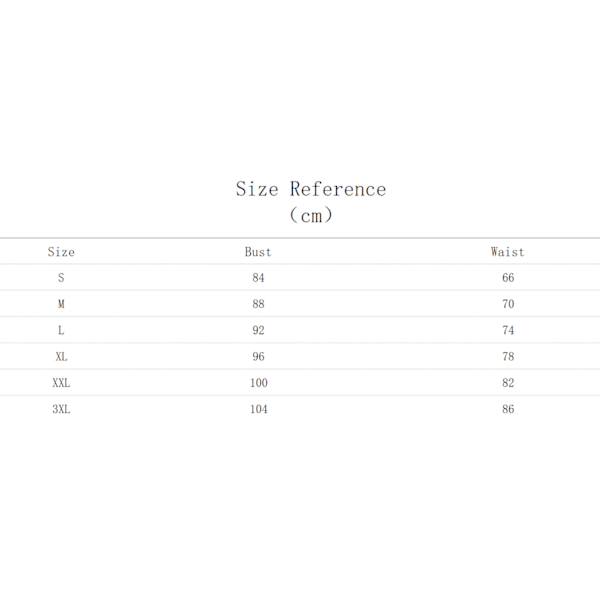Screen dimensions: 600x600
Task: Select the 3XL size row label
Action: pyautogui.click(x=61, y=409)
